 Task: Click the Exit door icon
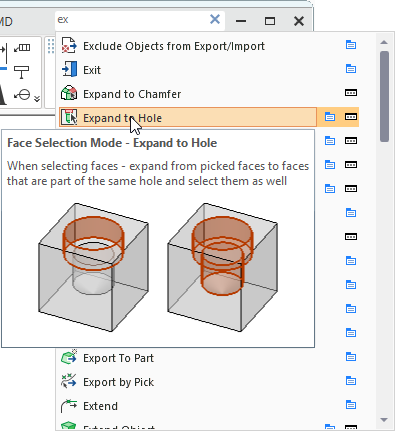[x=69, y=69]
